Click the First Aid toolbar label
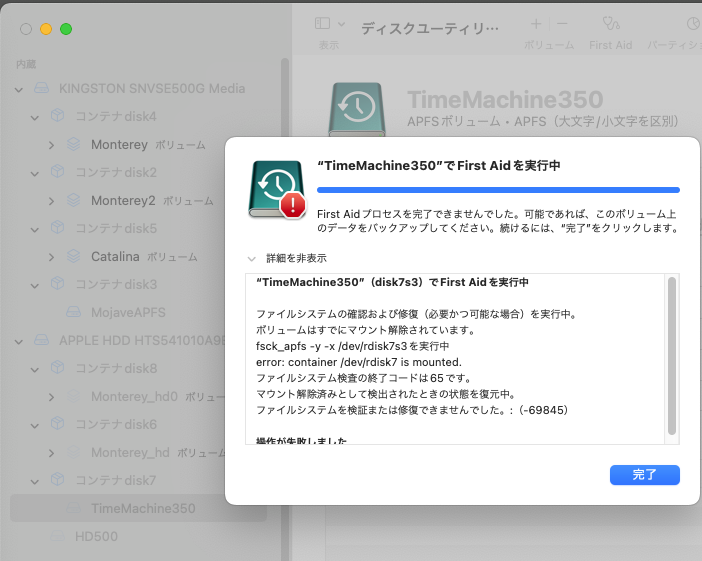This screenshot has width=702, height=561. pos(611,45)
